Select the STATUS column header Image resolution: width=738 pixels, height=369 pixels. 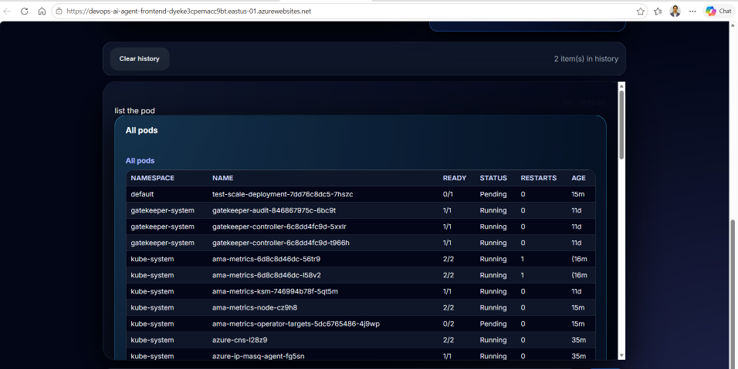coord(493,178)
